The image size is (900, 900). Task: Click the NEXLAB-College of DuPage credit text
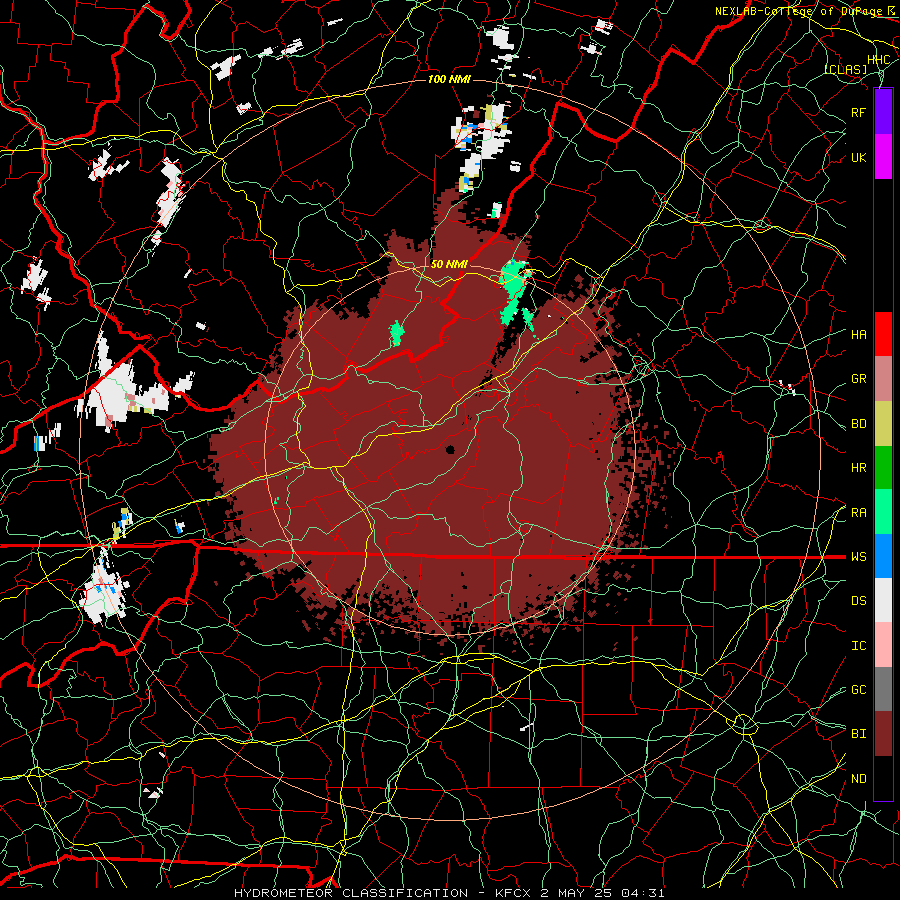pyautogui.click(x=801, y=11)
